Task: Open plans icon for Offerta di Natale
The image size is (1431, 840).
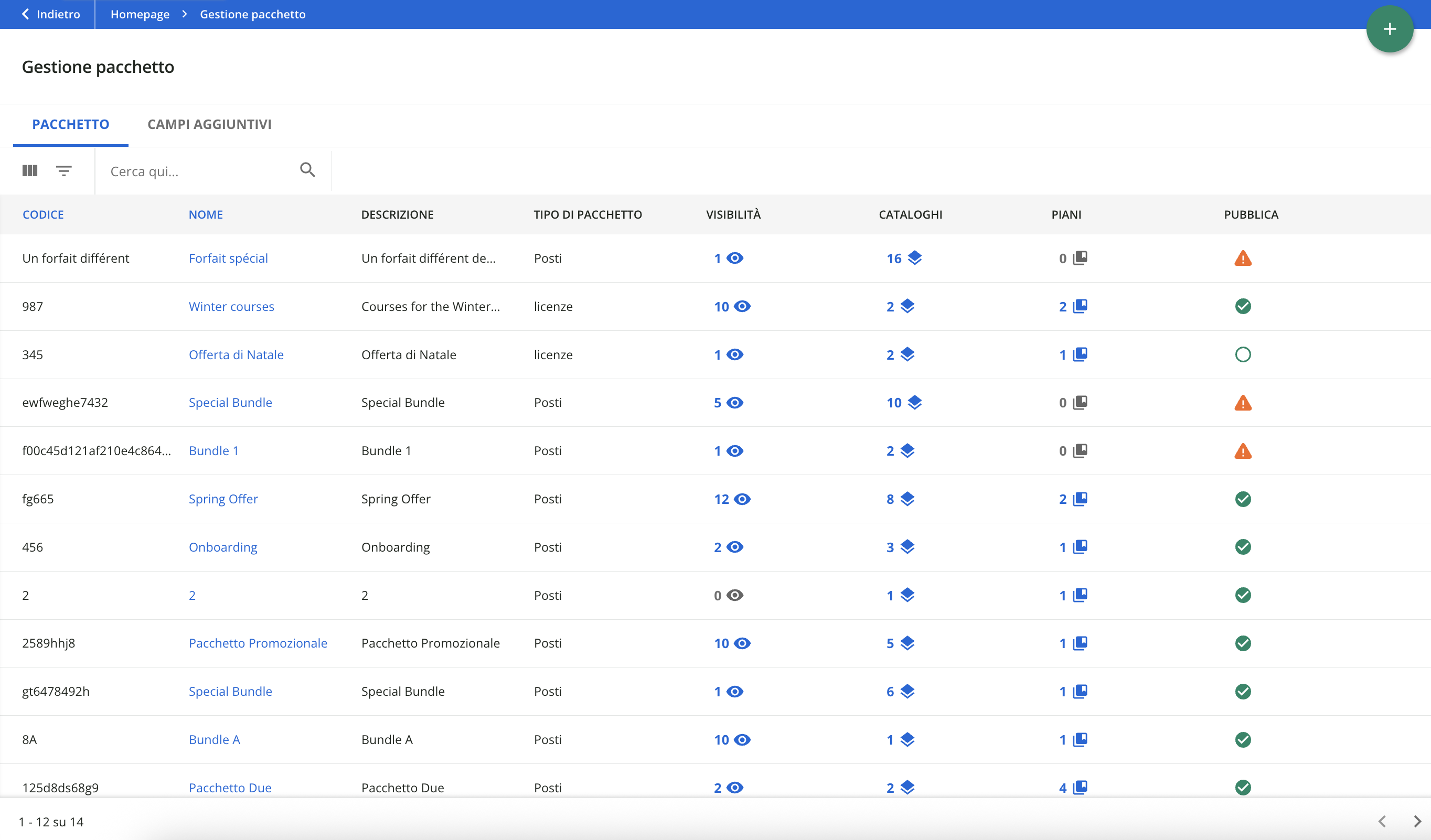Action: (1080, 355)
